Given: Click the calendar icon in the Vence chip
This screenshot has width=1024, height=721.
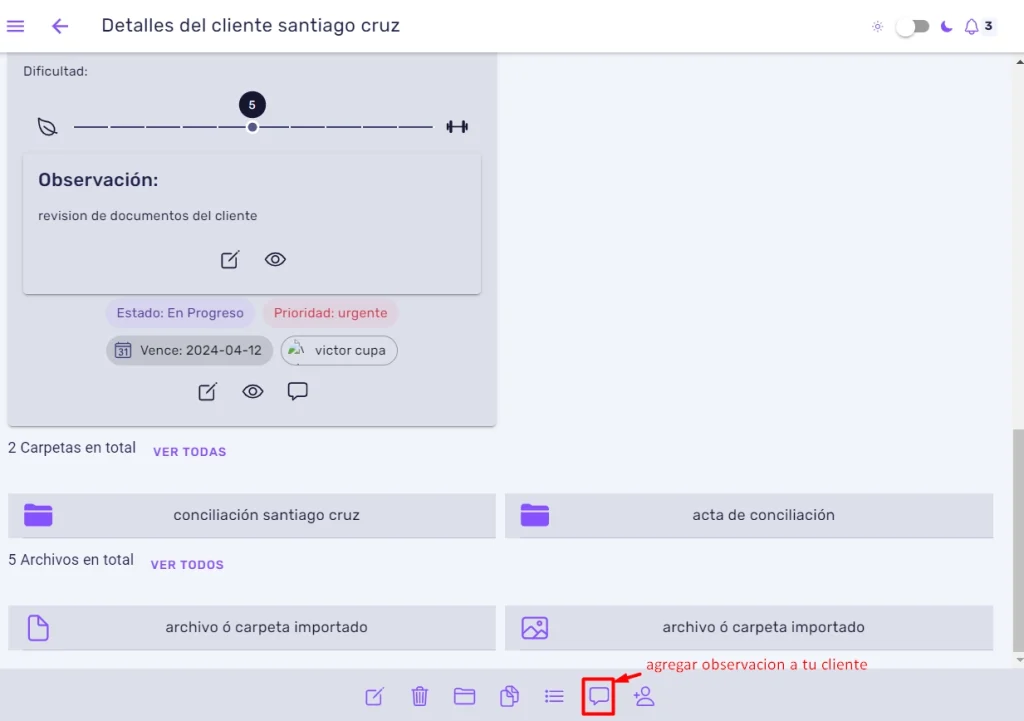Looking at the screenshot, I should [123, 351].
